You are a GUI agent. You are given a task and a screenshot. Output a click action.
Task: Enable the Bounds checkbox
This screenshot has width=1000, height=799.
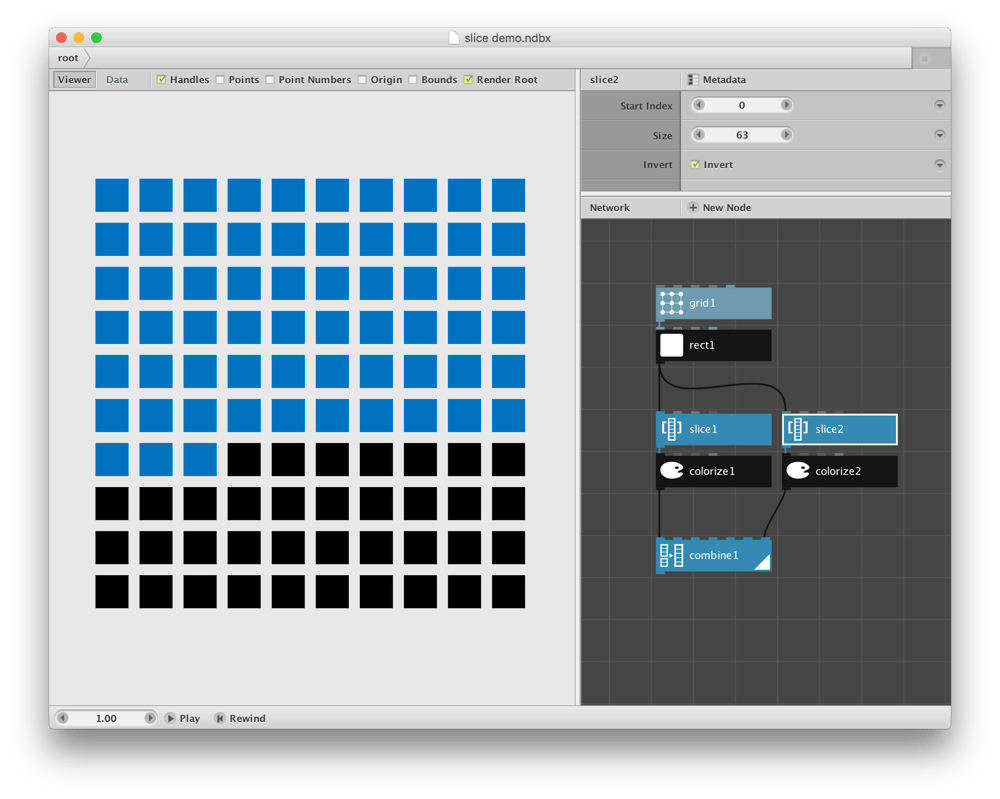pyautogui.click(x=413, y=80)
